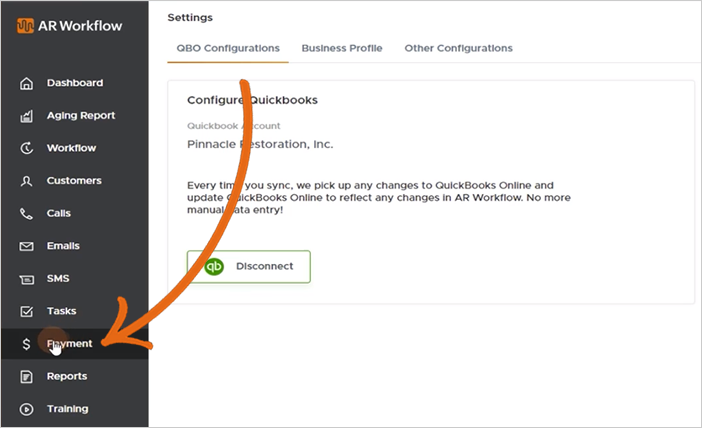
Task: Open the Payment menu item
Action: [70, 344]
